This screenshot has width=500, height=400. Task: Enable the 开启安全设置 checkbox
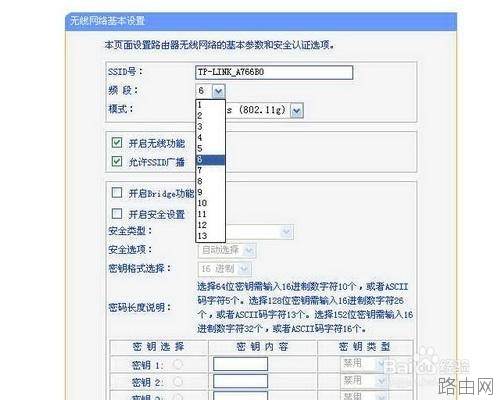(x=117, y=213)
